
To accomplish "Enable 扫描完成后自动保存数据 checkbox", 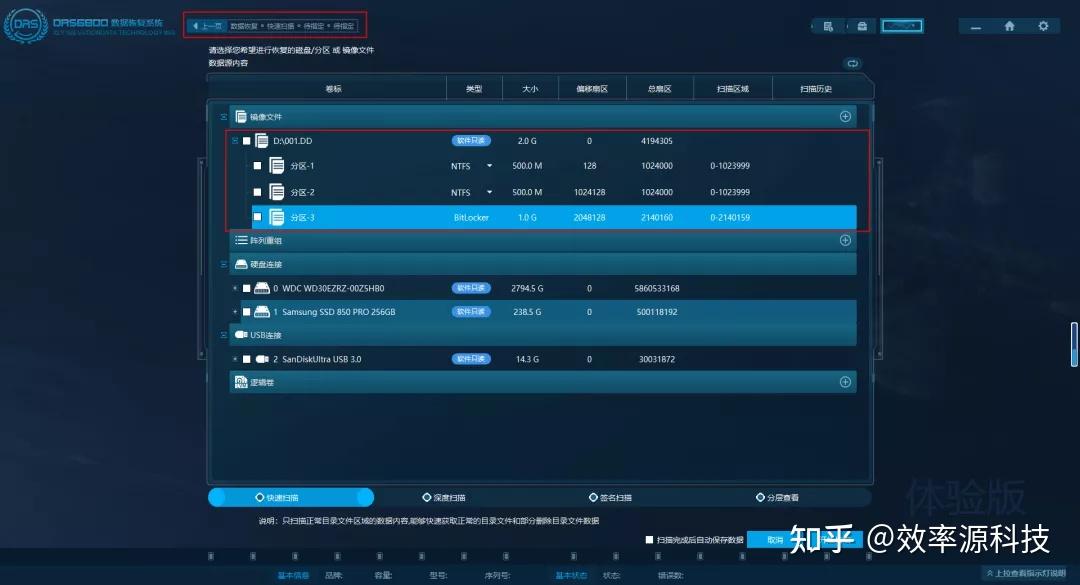I will (650, 540).
